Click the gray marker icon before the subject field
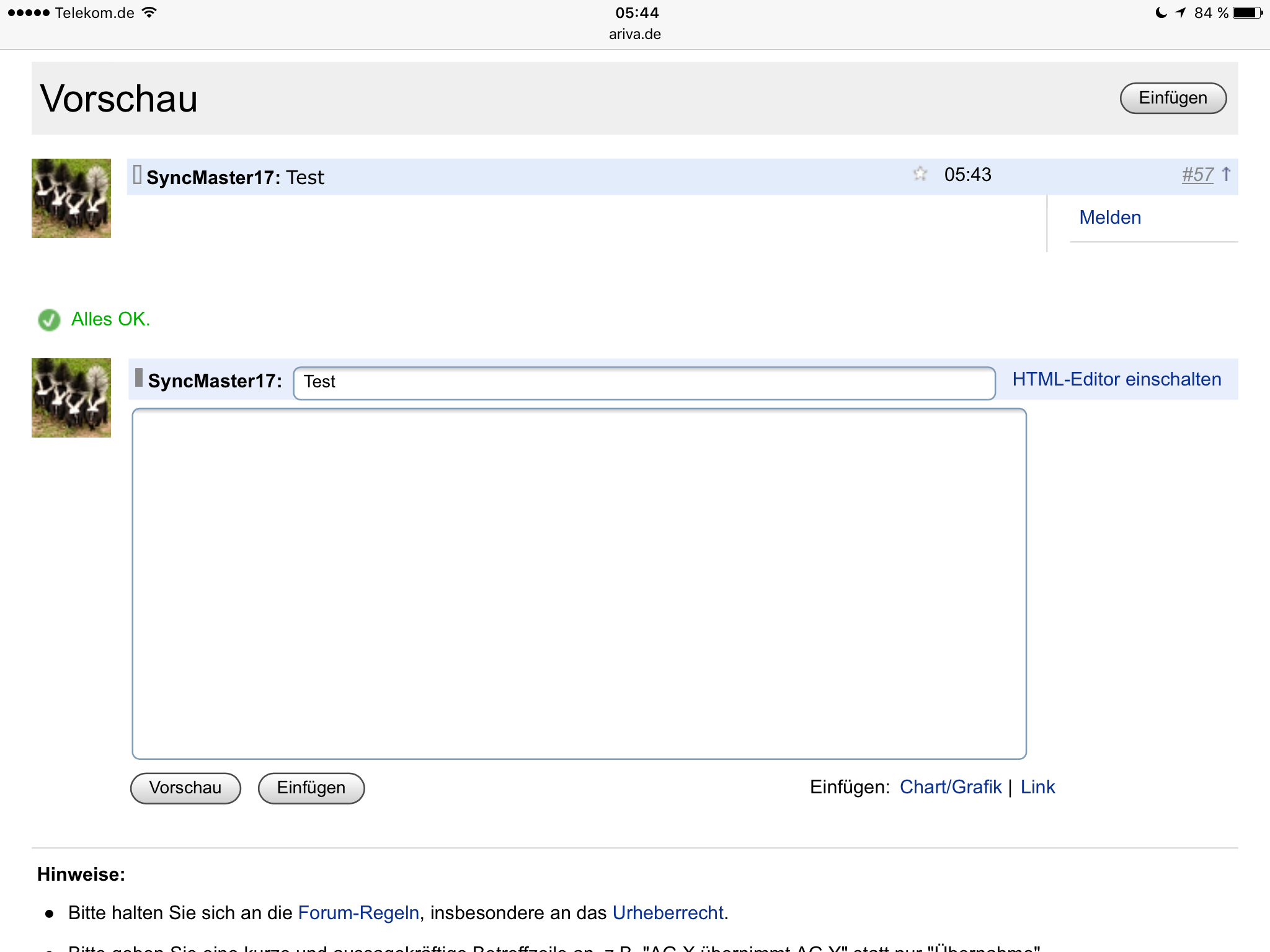Screen dimensions: 1270x952 tap(139, 377)
